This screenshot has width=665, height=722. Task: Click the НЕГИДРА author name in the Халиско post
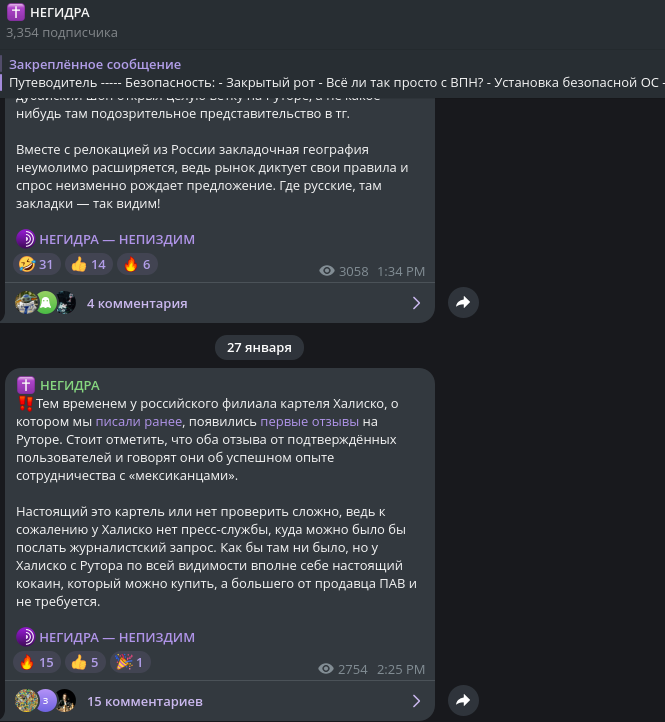[70, 385]
